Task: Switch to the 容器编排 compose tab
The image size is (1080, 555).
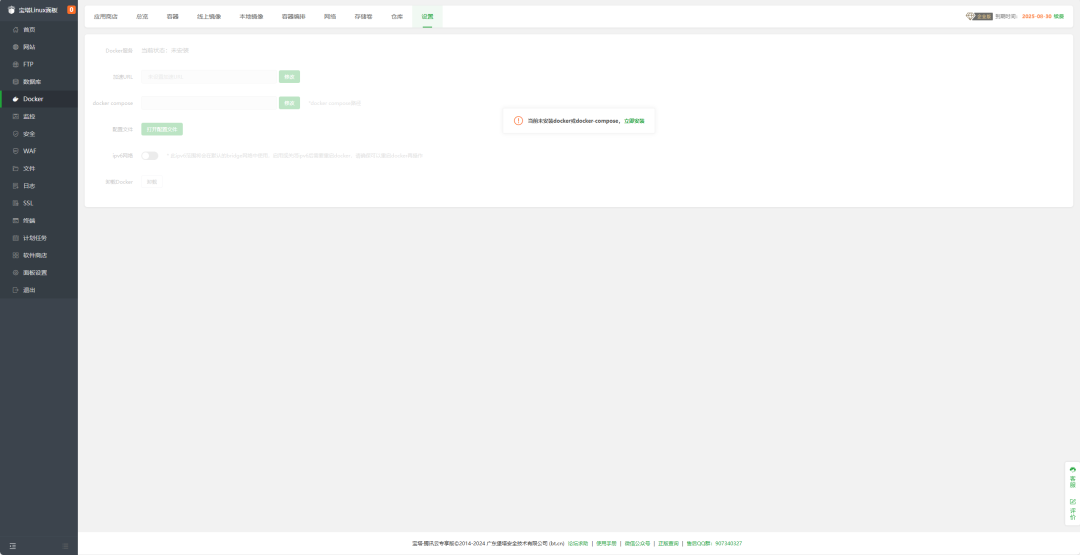Action: (x=293, y=17)
